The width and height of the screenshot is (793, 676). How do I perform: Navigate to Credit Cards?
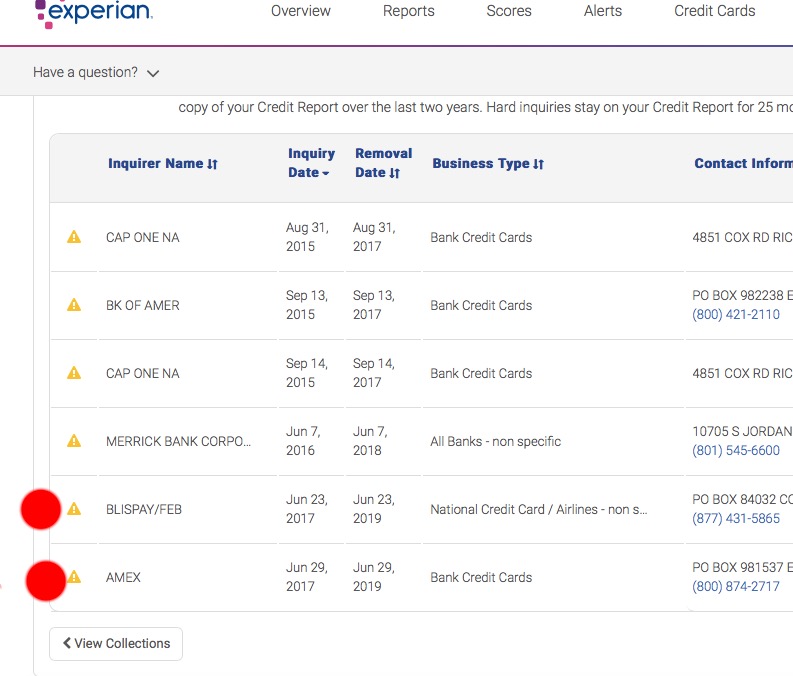coord(714,11)
